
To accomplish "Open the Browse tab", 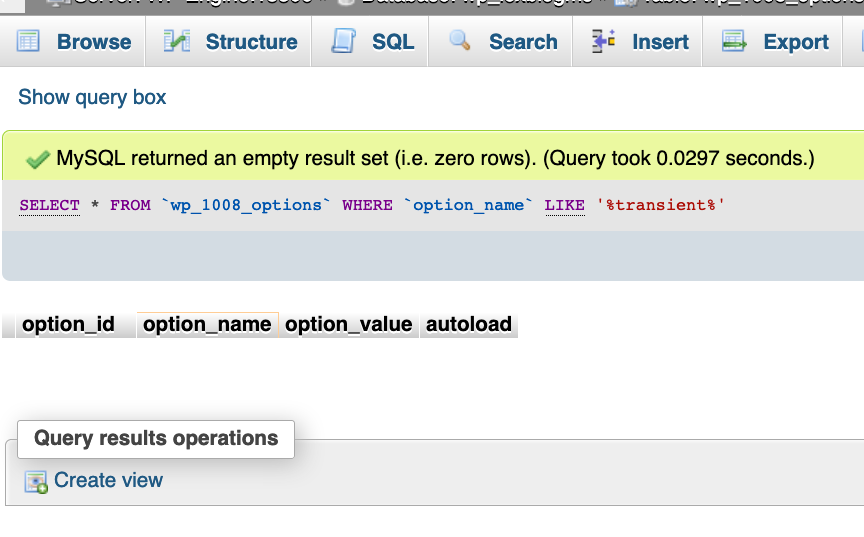I will coord(73,42).
